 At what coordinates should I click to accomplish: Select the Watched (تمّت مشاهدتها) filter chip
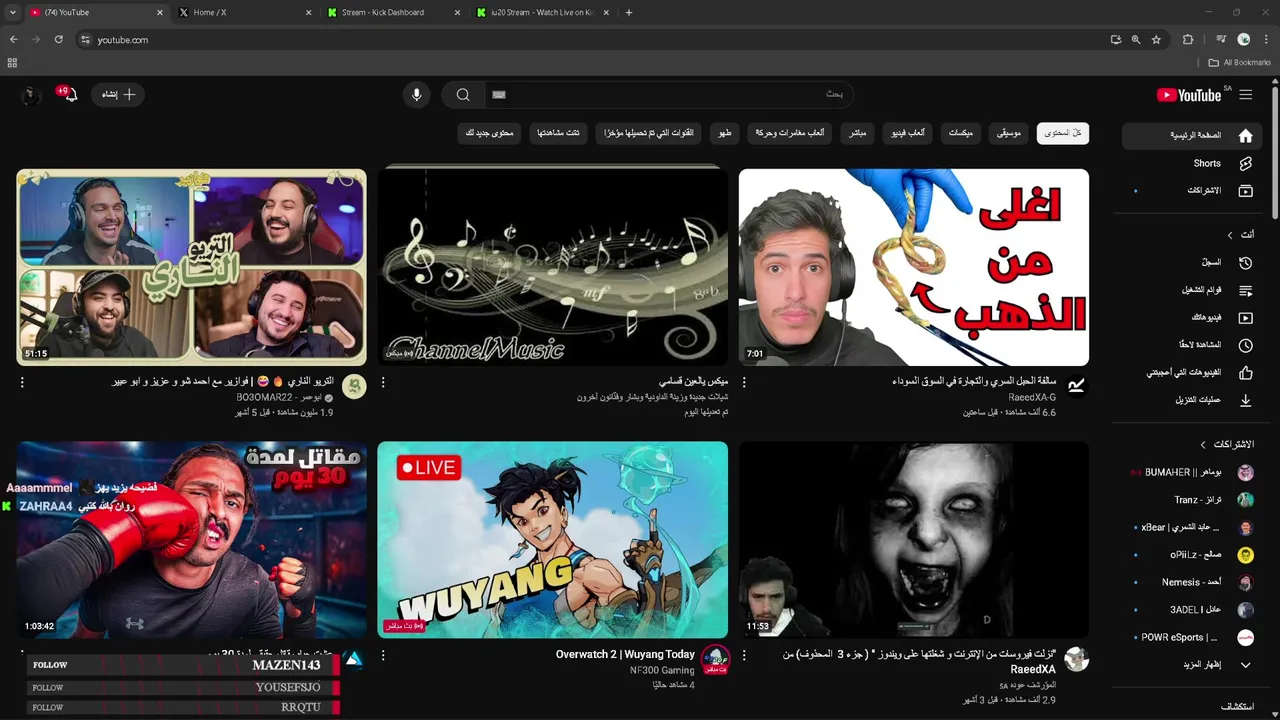coord(559,133)
